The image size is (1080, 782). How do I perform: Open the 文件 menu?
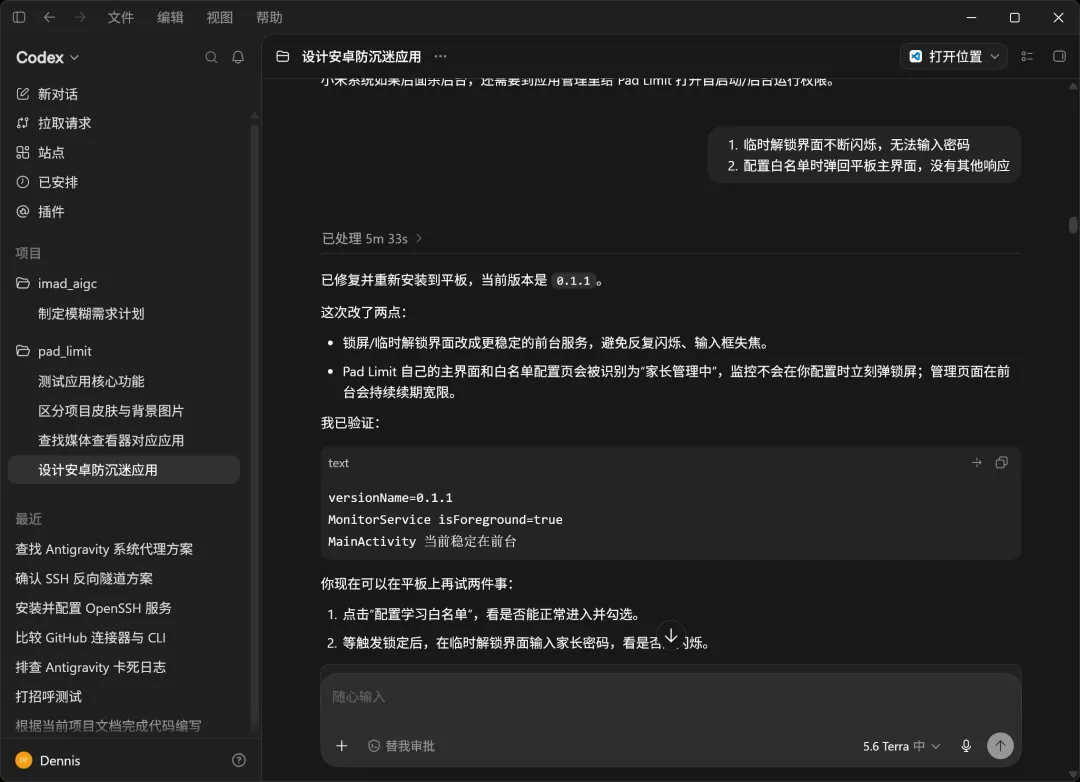121,17
